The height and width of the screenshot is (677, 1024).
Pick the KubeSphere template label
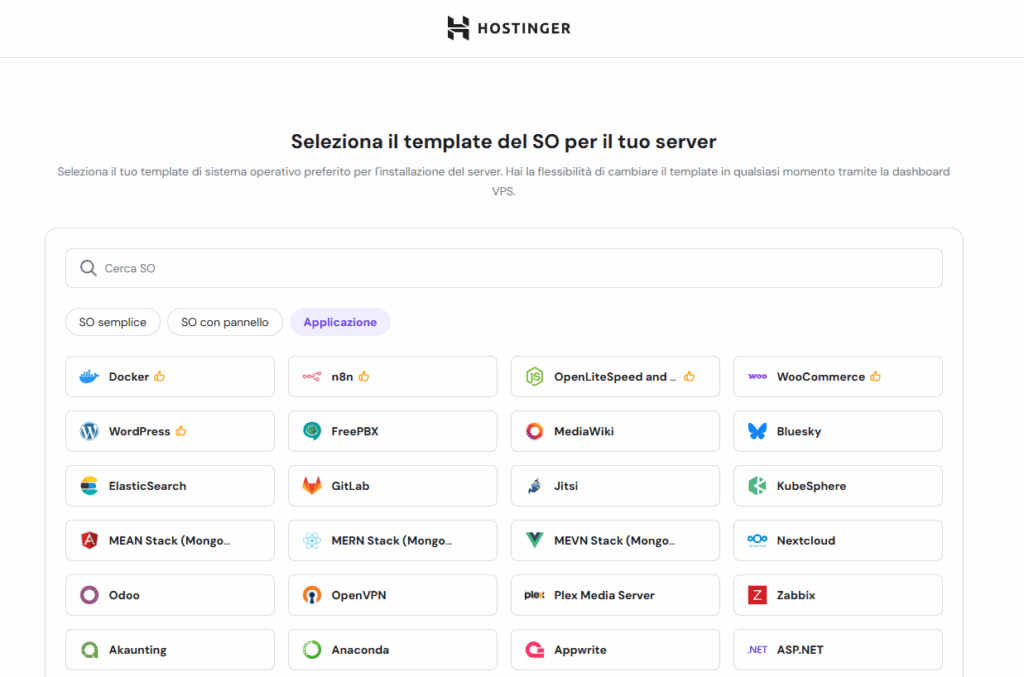811,486
